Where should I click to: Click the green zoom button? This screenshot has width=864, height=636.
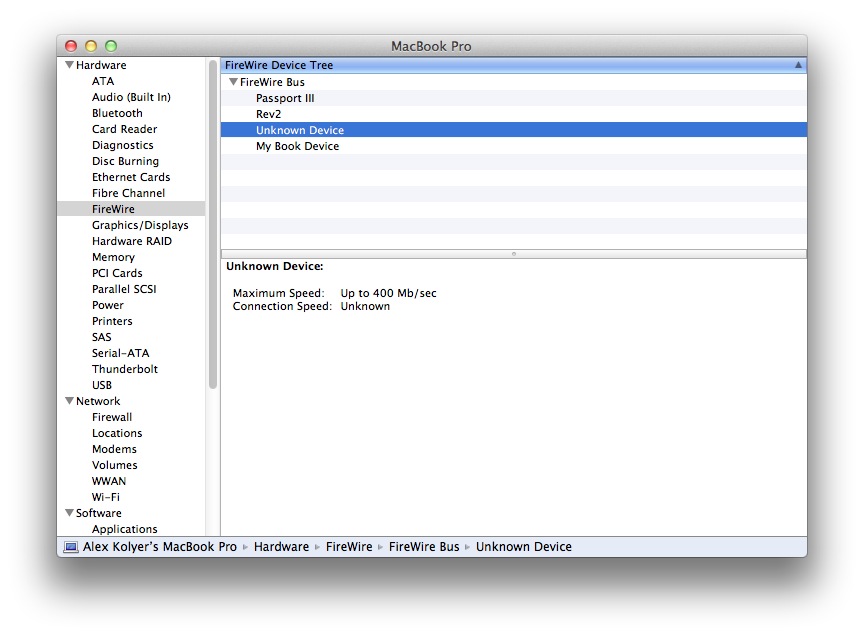coord(111,46)
